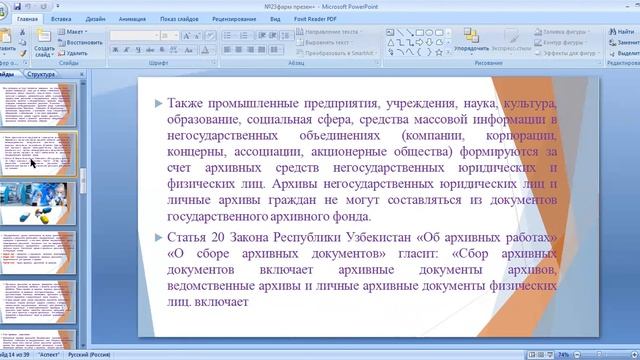Decrease the list indent level
This screenshot has width=640, height=360.
pos(262,36)
